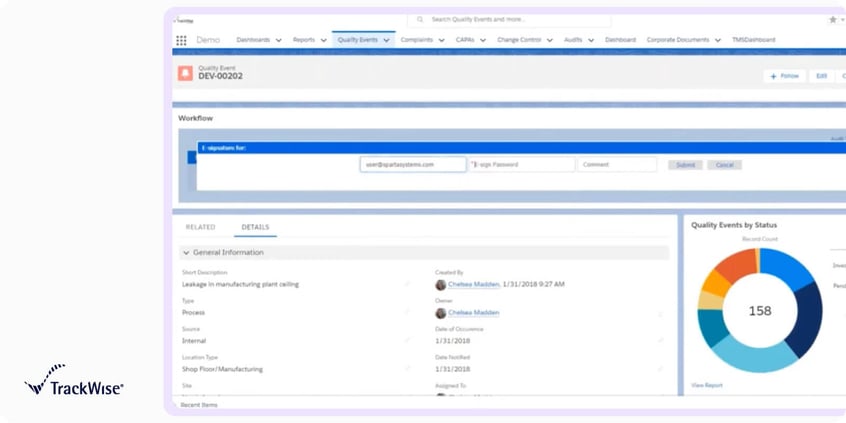
Task: Click the teal donut chart segment
Action: 713,328
